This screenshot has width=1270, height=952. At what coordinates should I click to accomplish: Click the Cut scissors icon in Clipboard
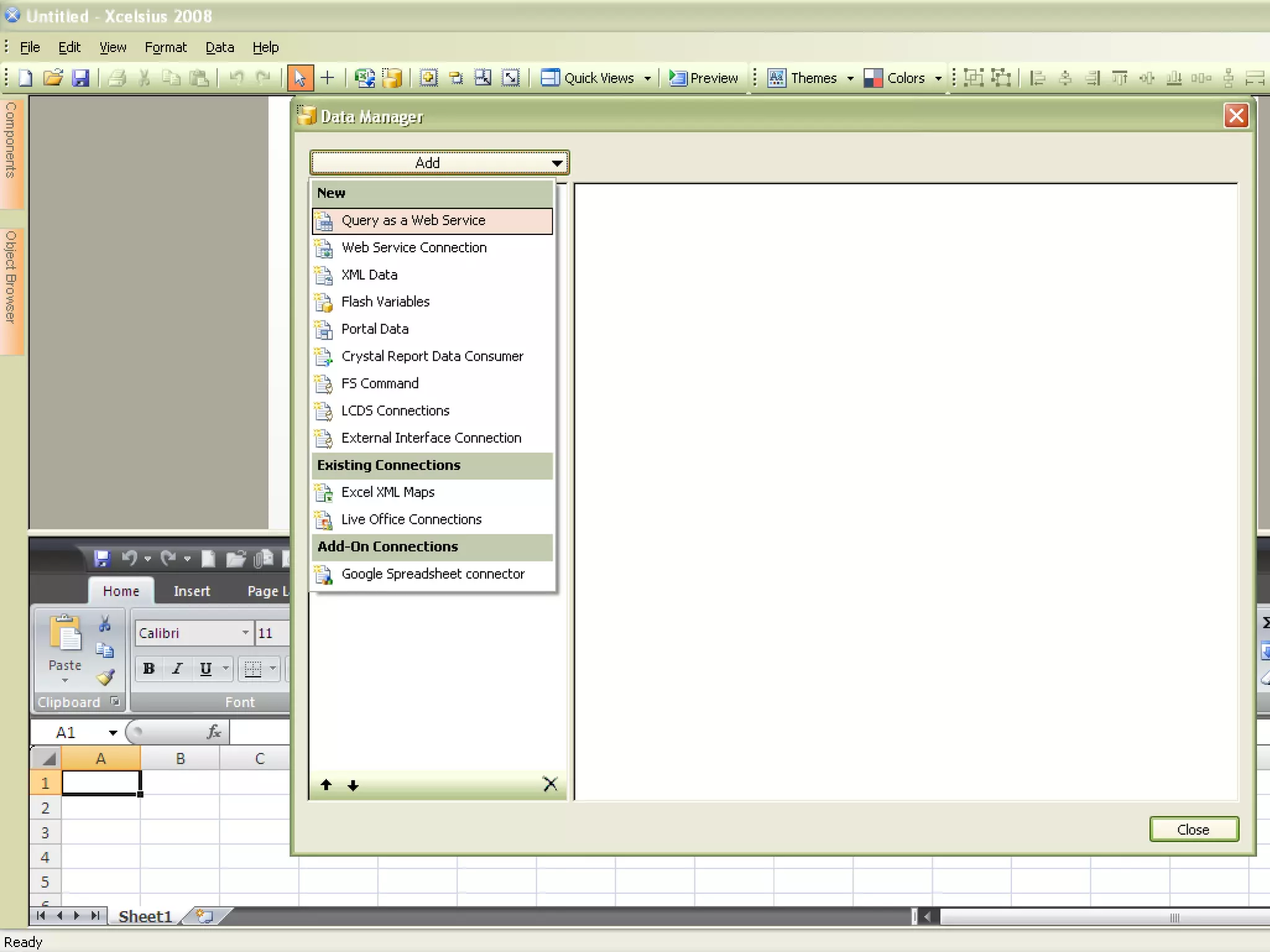(105, 624)
